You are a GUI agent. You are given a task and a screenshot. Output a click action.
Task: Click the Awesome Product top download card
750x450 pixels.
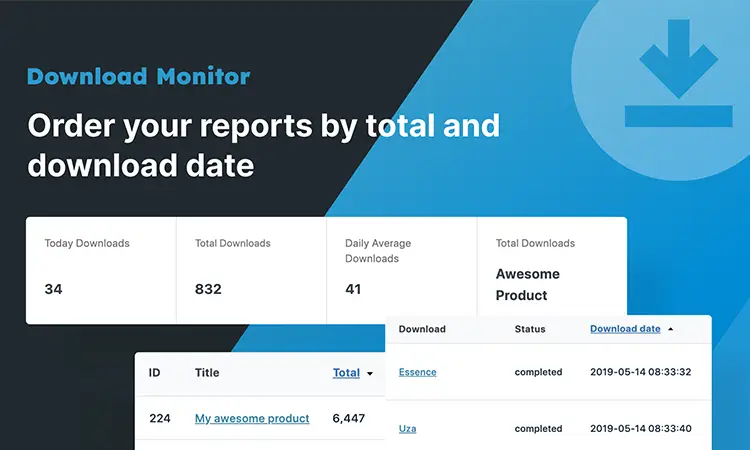pyautogui.click(x=551, y=270)
